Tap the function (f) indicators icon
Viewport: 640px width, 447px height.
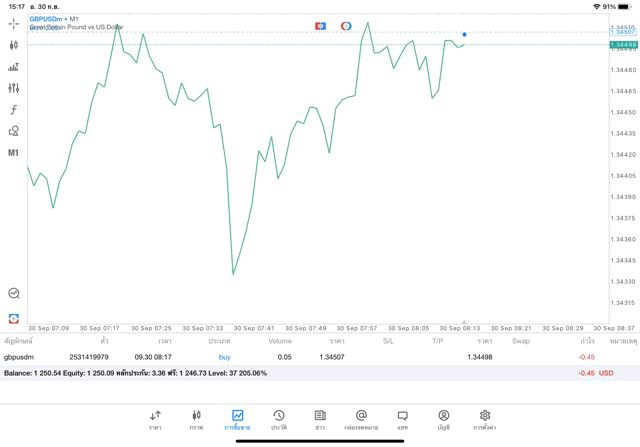tap(13, 110)
